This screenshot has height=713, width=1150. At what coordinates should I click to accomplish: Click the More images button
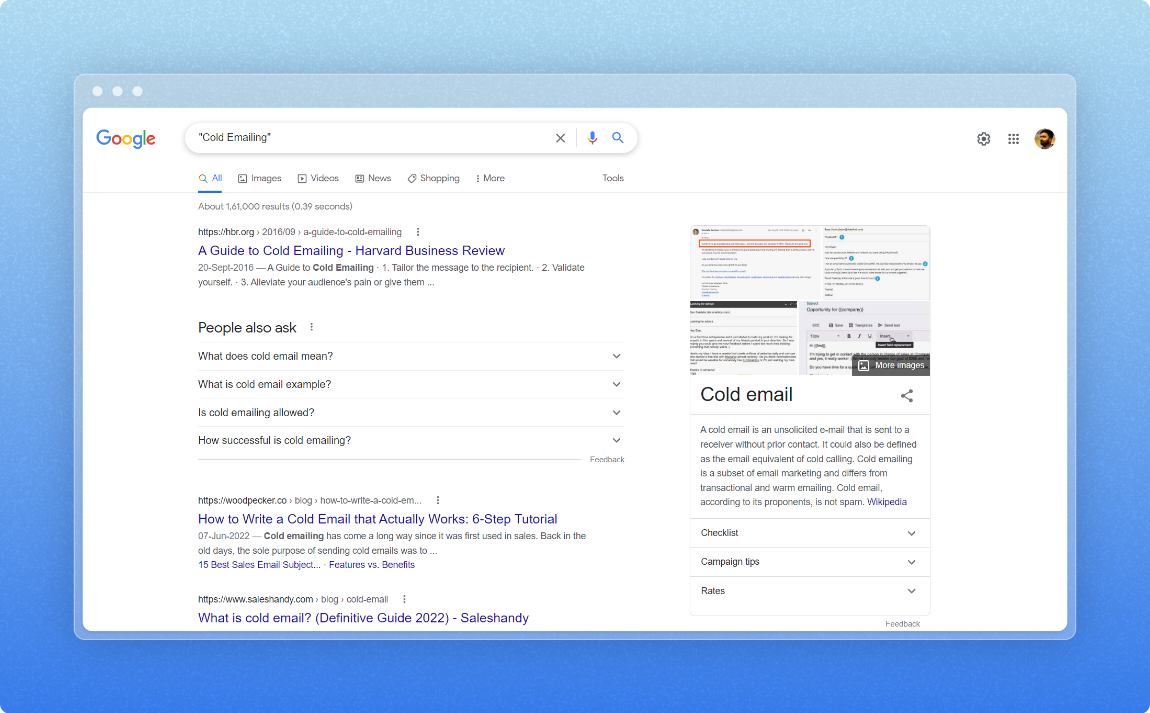tap(891, 365)
